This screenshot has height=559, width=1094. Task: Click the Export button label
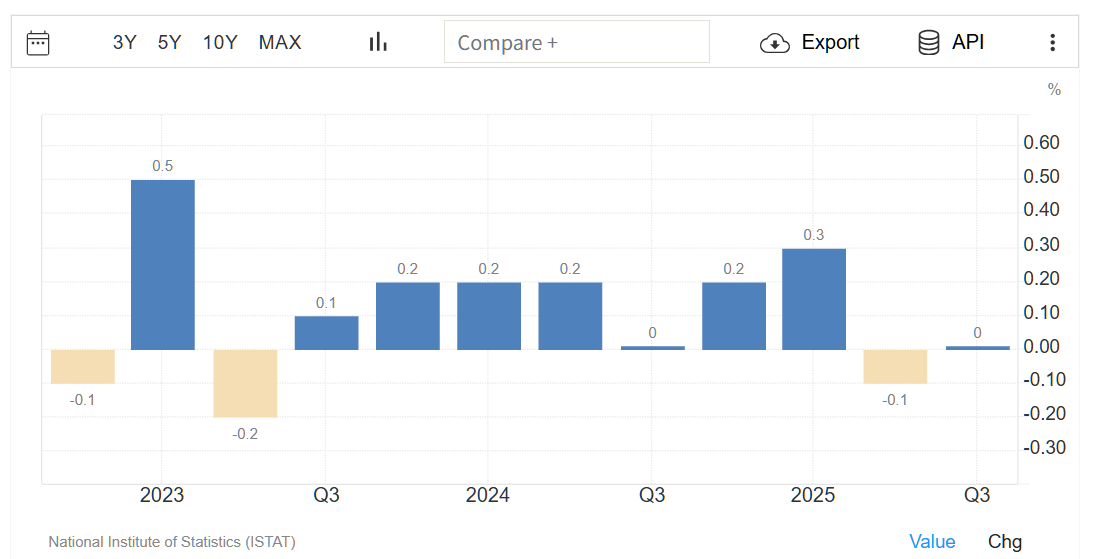coord(830,42)
